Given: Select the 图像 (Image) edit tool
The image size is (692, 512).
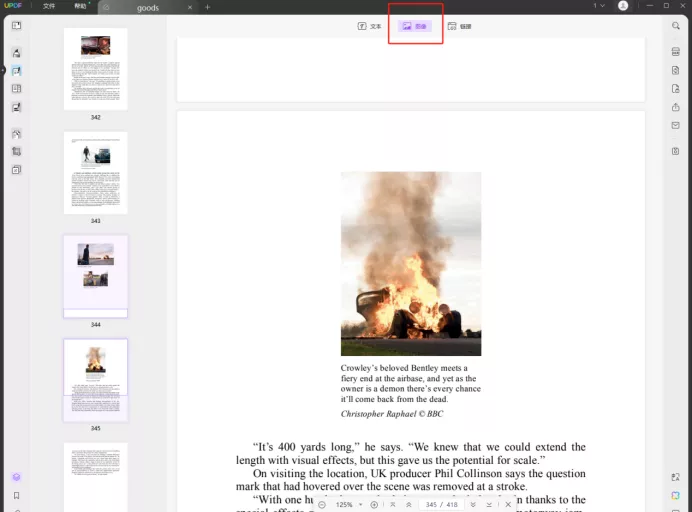Looking at the screenshot, I should [x=415, y=26].
